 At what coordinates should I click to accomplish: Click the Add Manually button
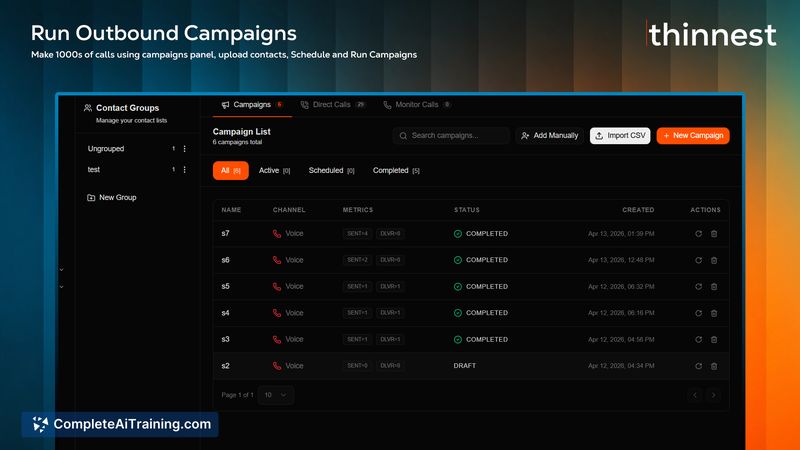tap(549, 136)
